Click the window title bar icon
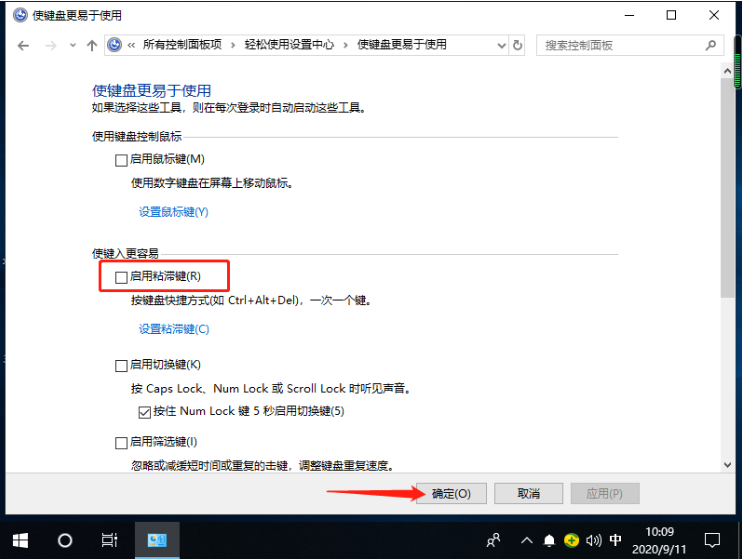 pos(20,15)
